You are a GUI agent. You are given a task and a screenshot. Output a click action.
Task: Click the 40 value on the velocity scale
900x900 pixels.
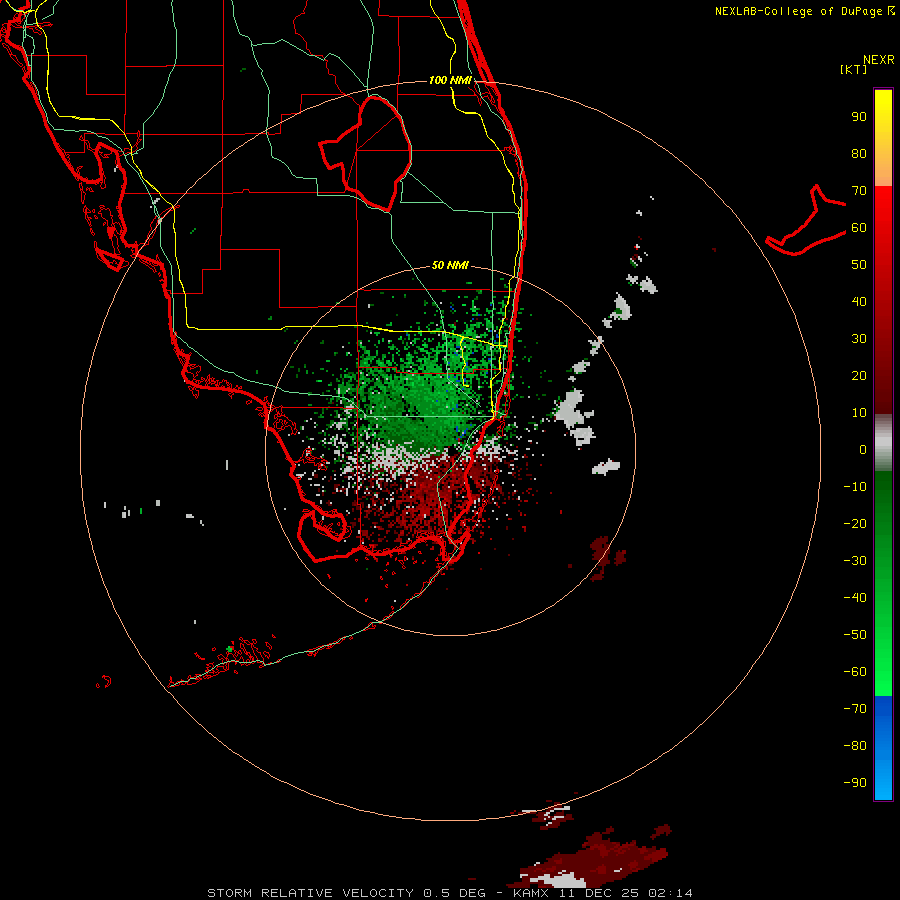point(859,302)
